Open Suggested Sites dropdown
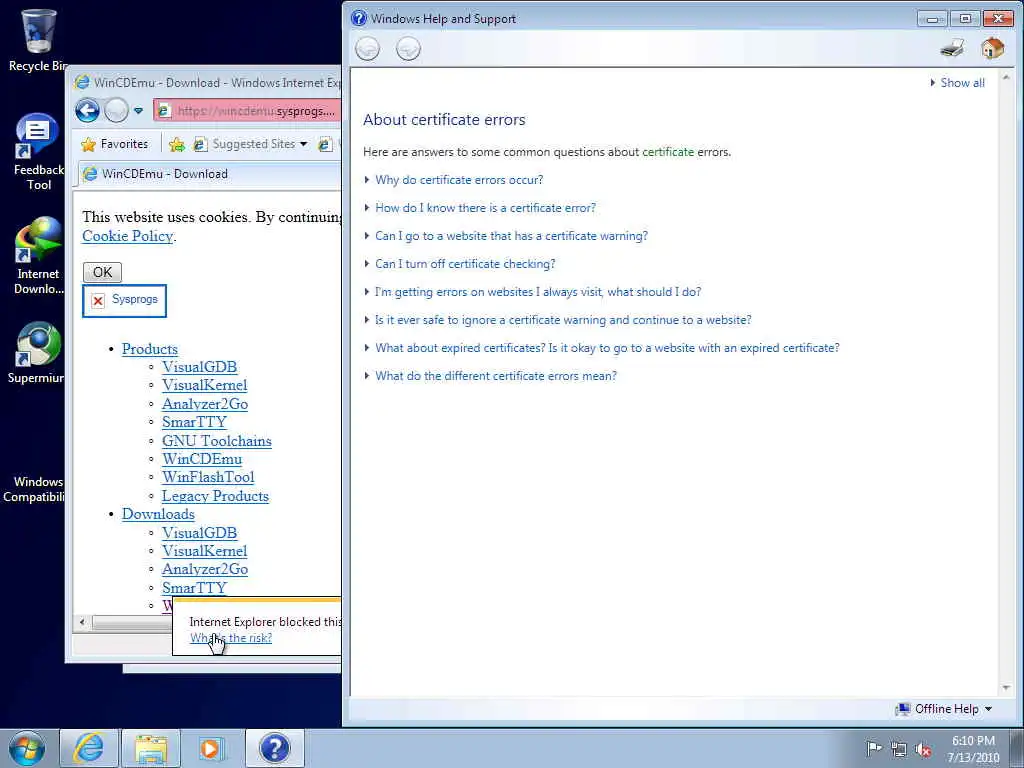Viewport: 1024px width, 768px height. click(251, 144)
